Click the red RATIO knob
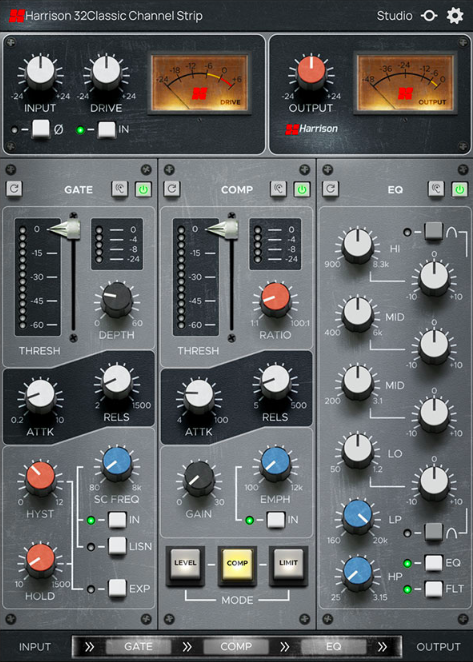Screen dimensions: 473x662 (275, 299)
